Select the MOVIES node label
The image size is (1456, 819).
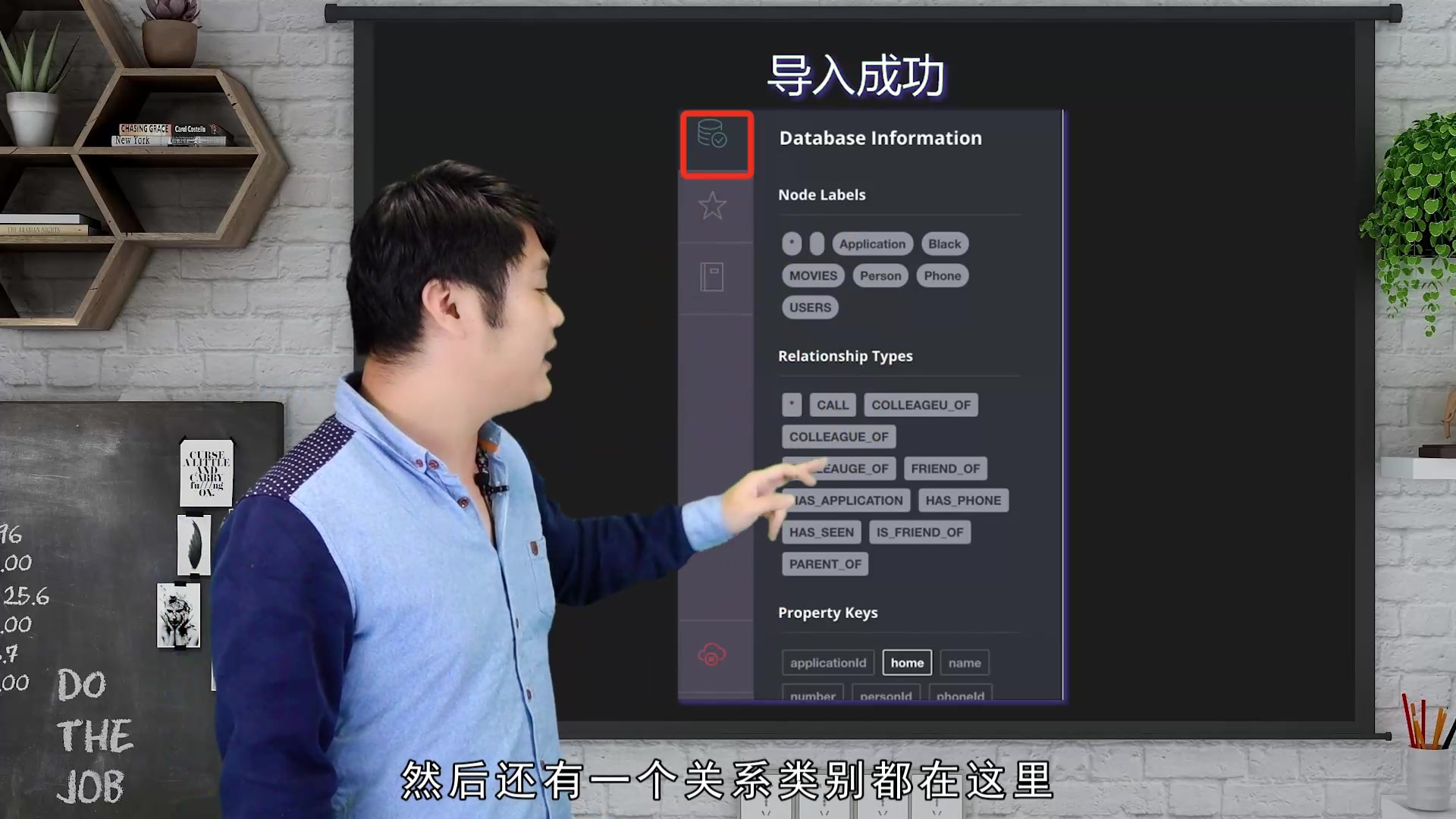click(x=813, y=275)
